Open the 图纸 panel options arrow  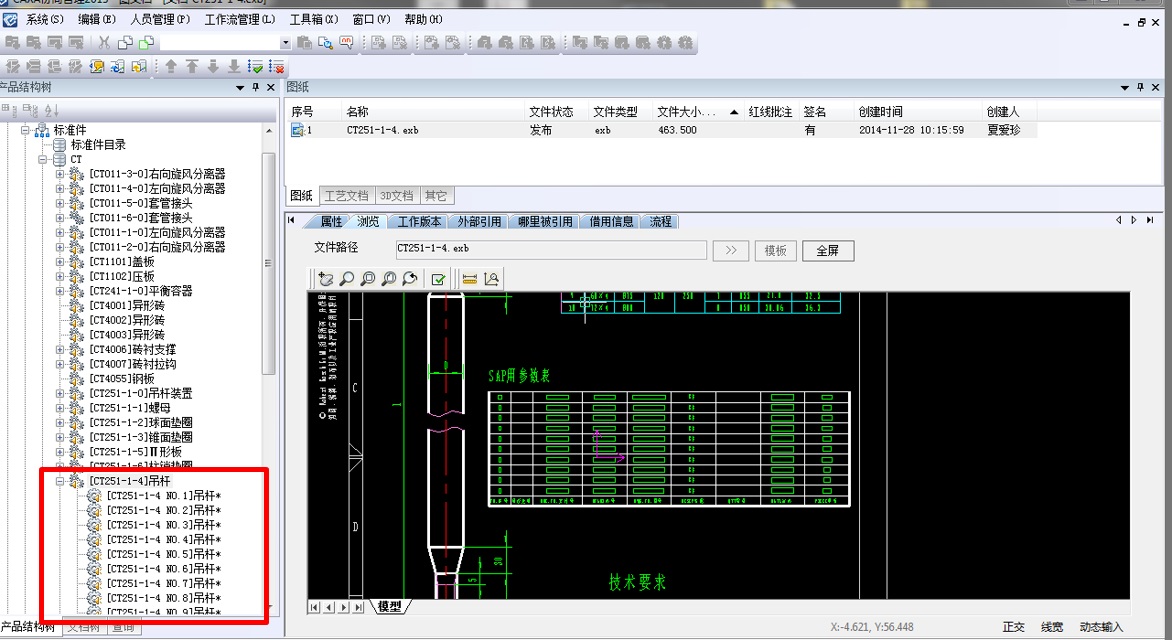[1125, 87]
